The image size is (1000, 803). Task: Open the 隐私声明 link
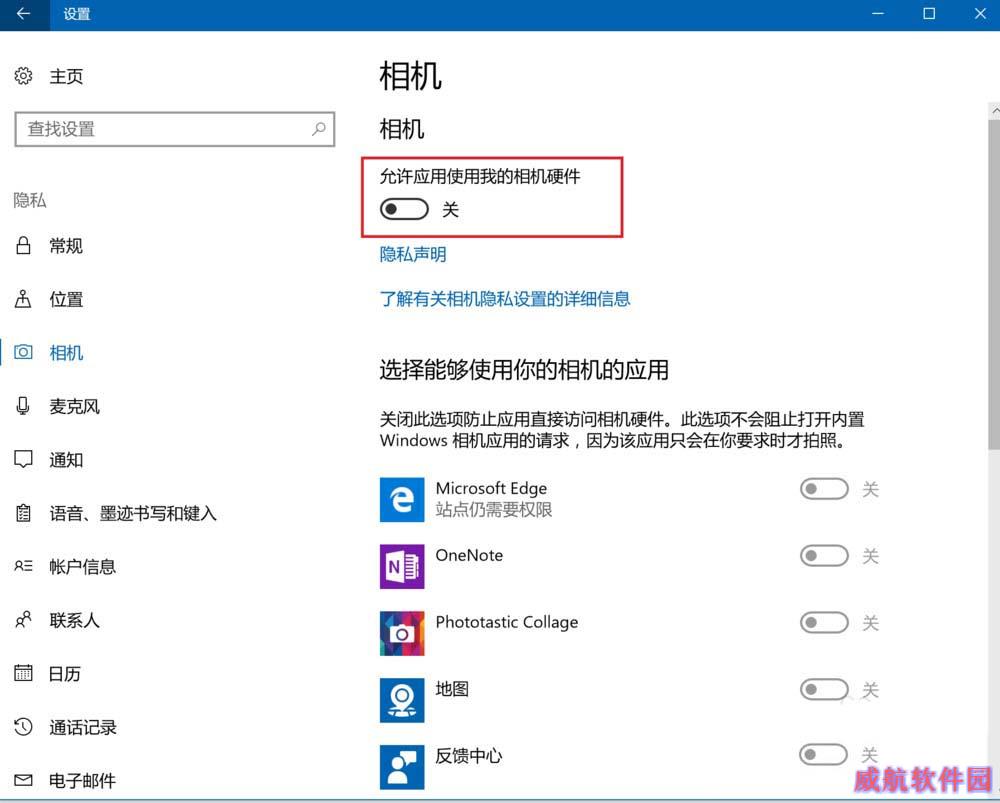click(x=413, y=254)
